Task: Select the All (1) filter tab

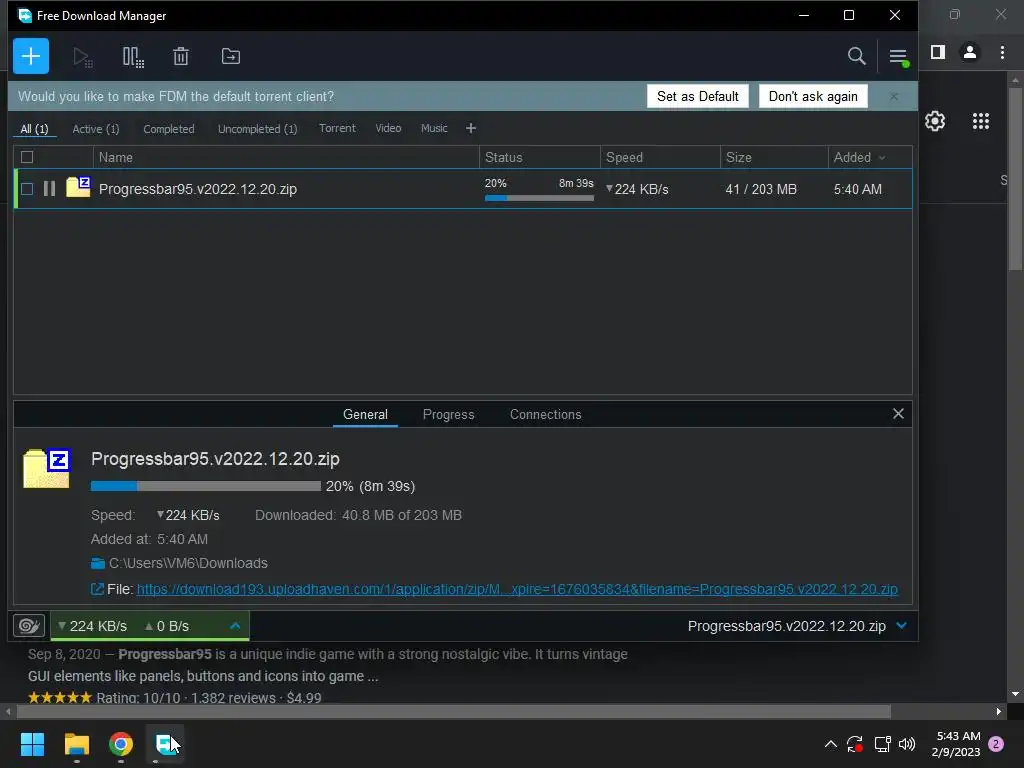Action: (35, 129)
